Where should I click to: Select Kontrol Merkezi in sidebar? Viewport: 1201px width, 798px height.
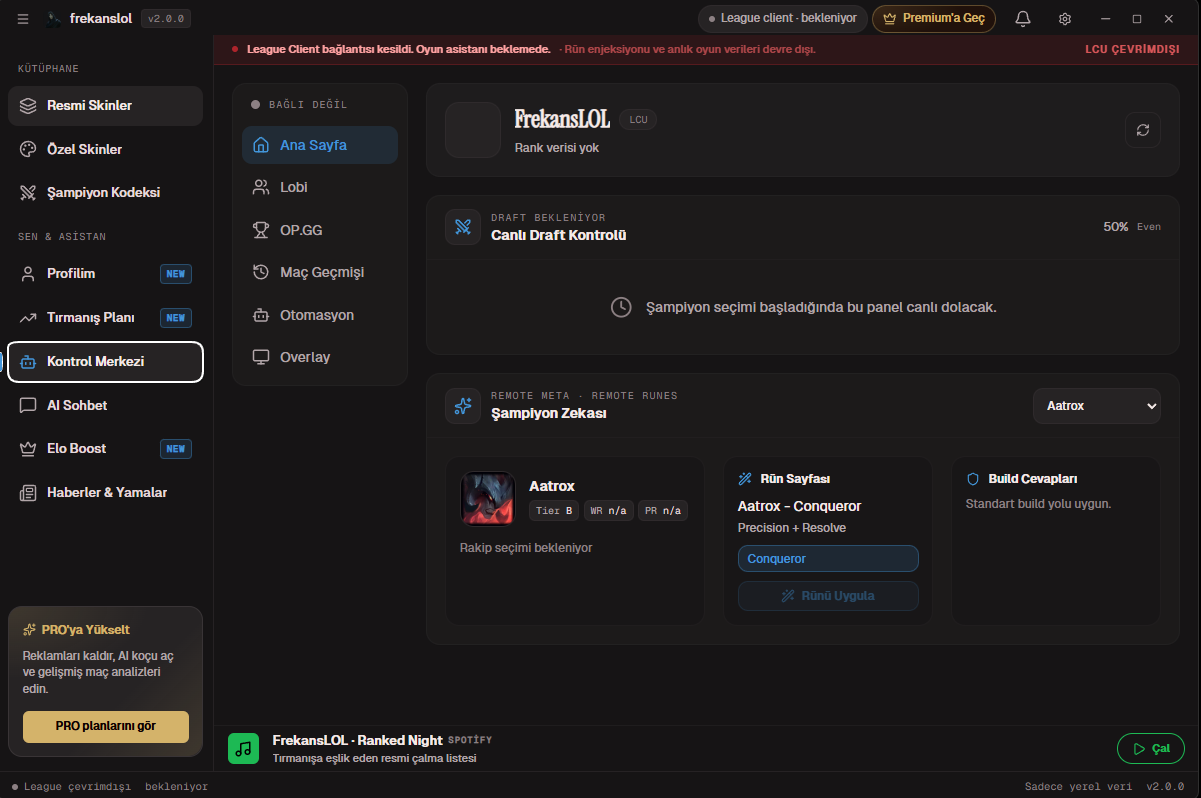[105, 361]
